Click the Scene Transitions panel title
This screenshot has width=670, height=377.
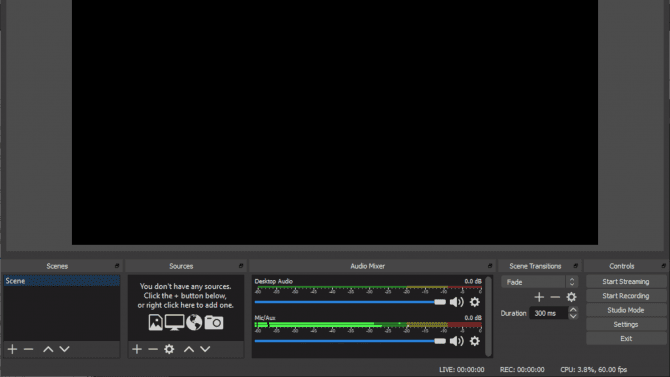pyautogui.click(x=535, y=266)
